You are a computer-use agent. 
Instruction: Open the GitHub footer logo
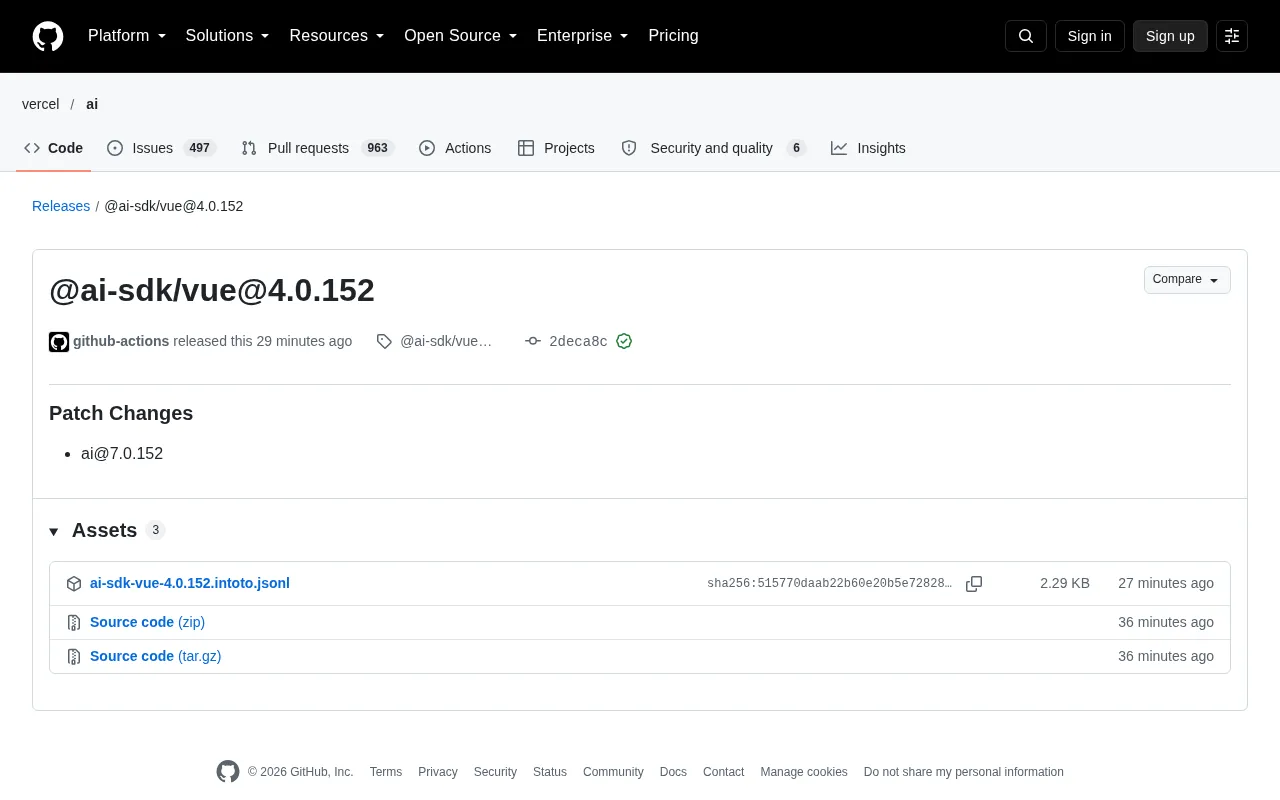[228, 772]
